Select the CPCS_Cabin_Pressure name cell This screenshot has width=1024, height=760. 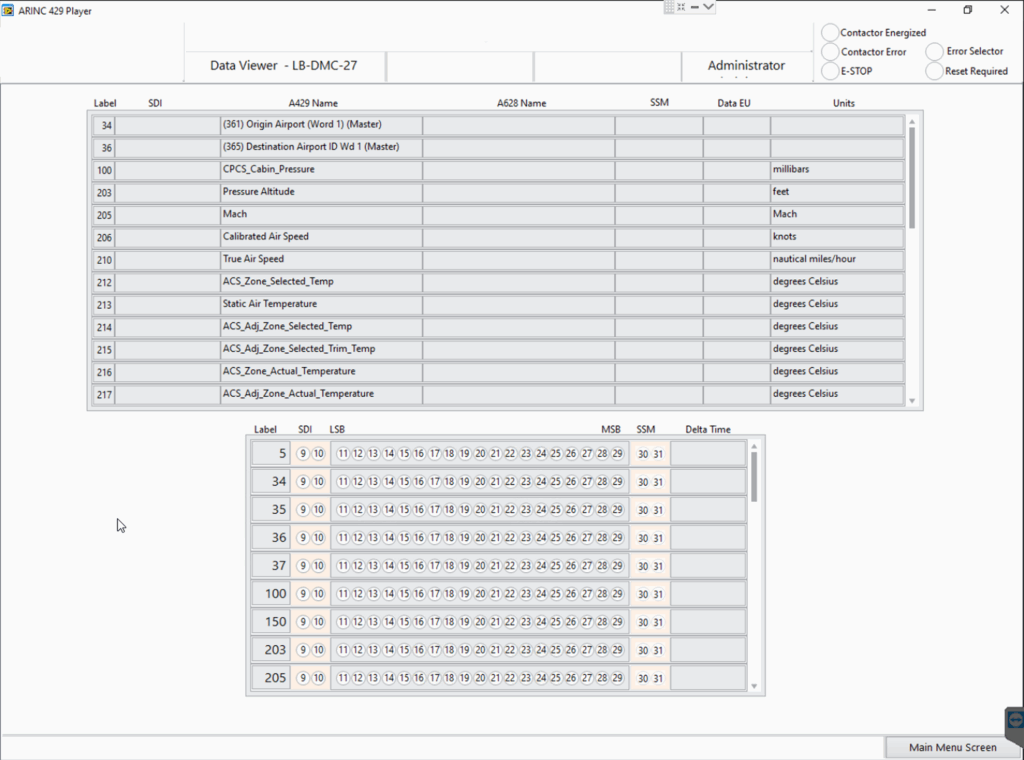click(x=321, y=170)
